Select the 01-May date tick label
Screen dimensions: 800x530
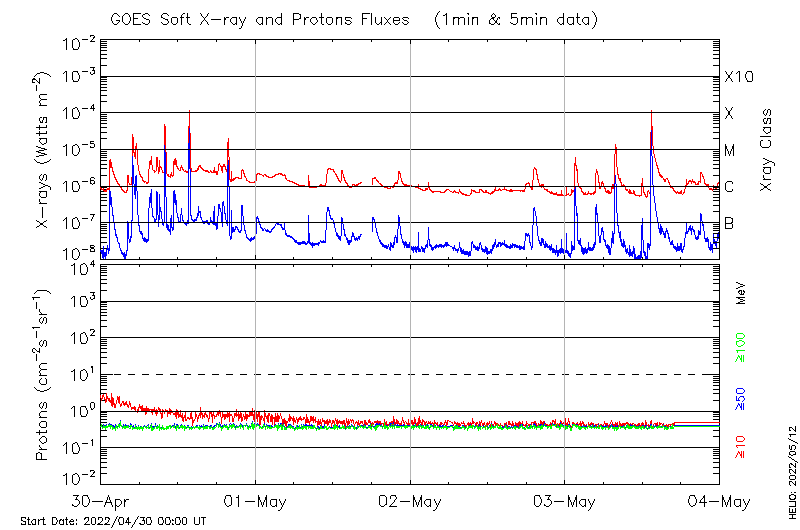pos(255,501)
